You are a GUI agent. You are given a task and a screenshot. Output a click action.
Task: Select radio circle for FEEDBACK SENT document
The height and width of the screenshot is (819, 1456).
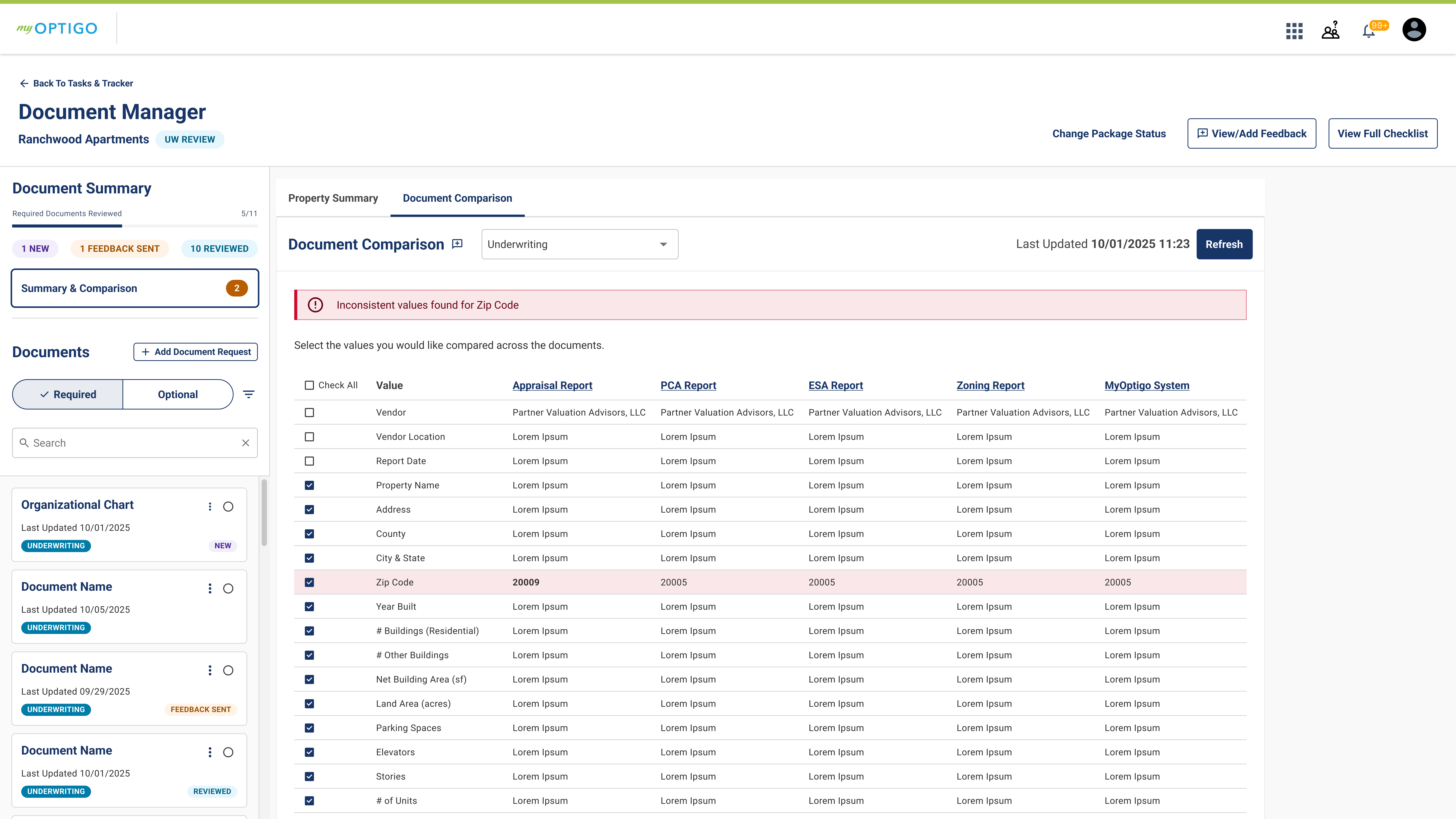pos(228,670)
